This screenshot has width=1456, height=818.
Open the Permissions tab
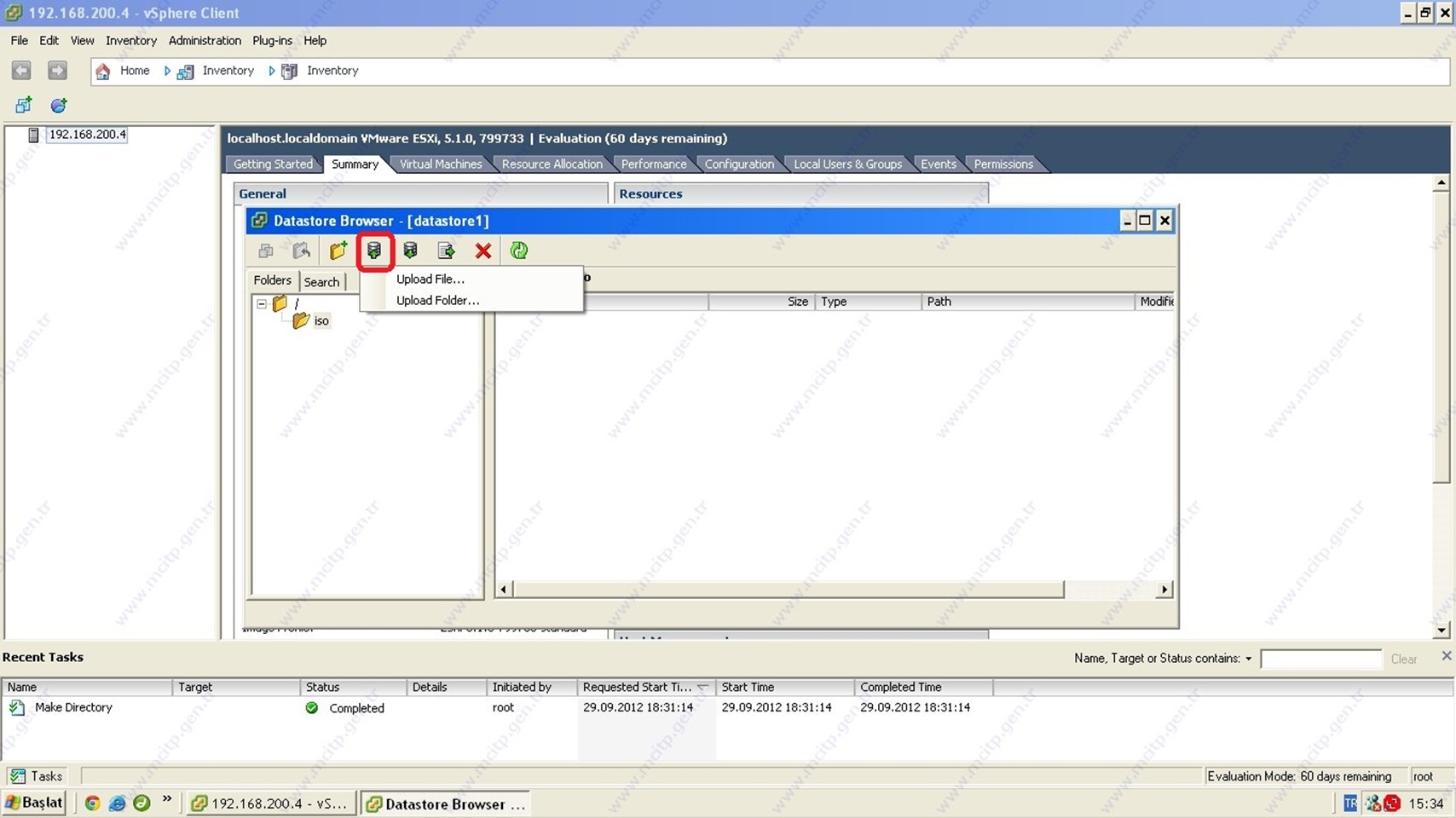(1003, 164)
